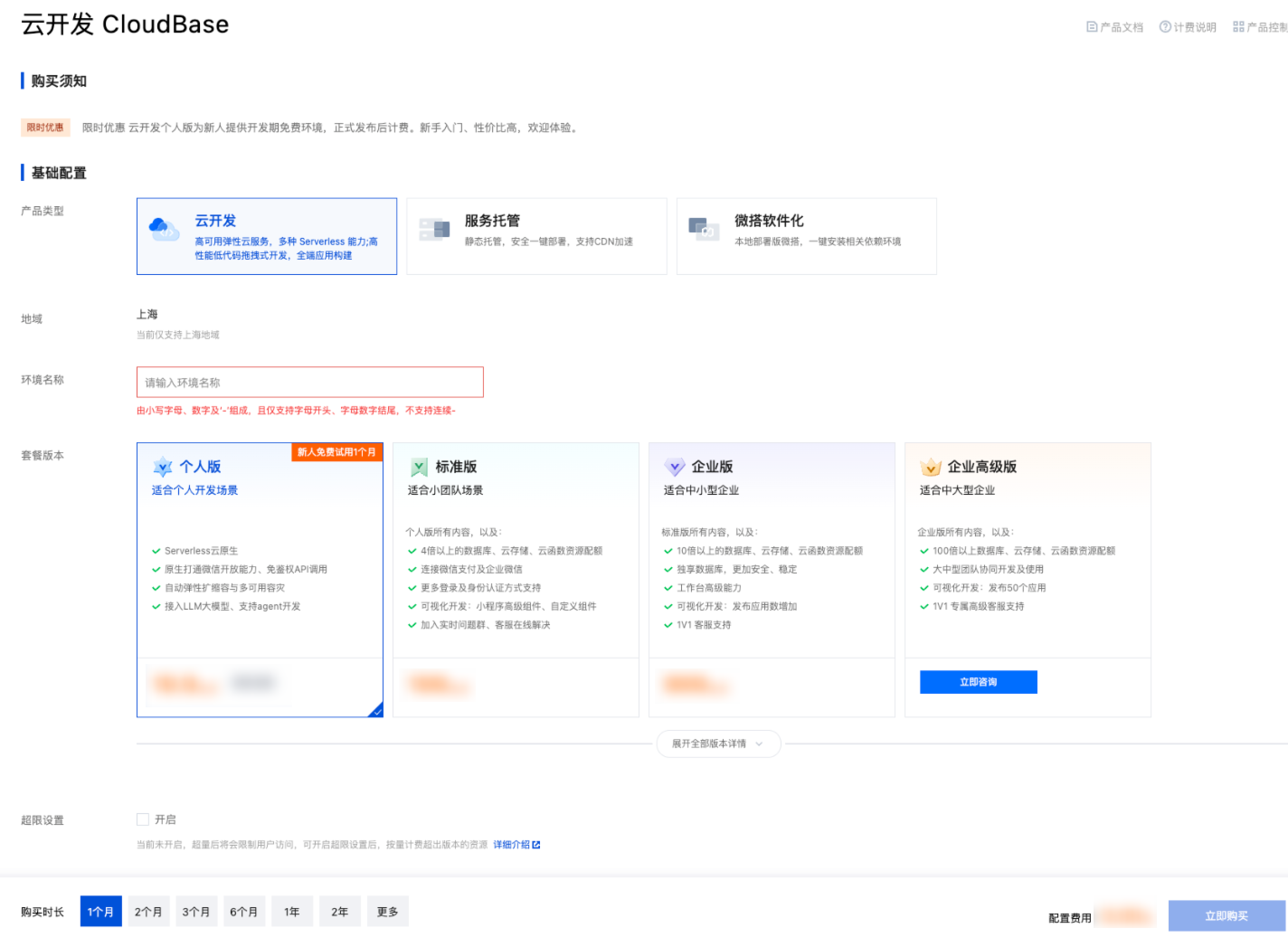The image size is (1288, 938).
Task: Click the 立即购买 buy now button
Action: tap(1226, 915)
